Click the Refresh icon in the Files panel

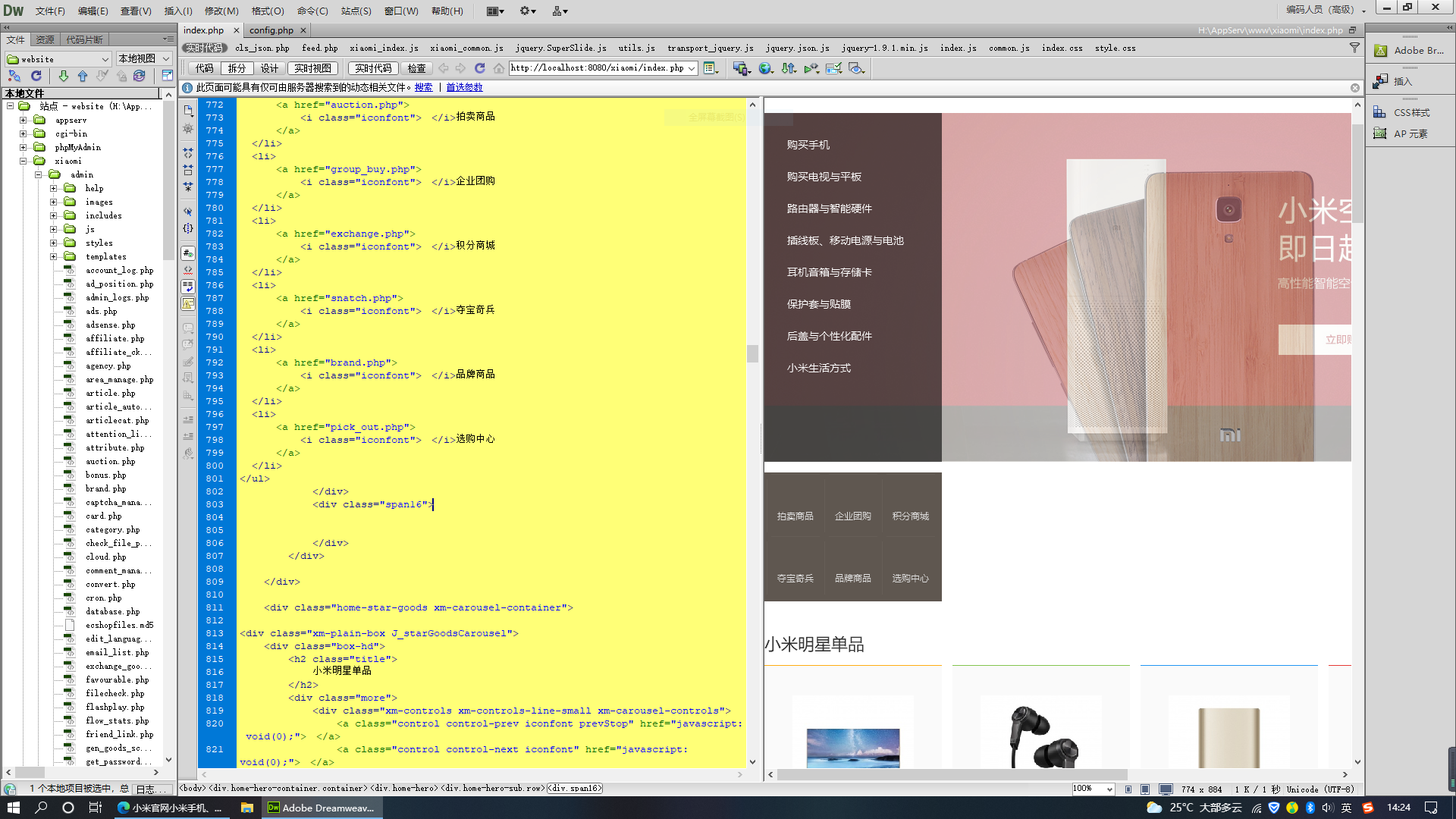click(x=36, y=76)
